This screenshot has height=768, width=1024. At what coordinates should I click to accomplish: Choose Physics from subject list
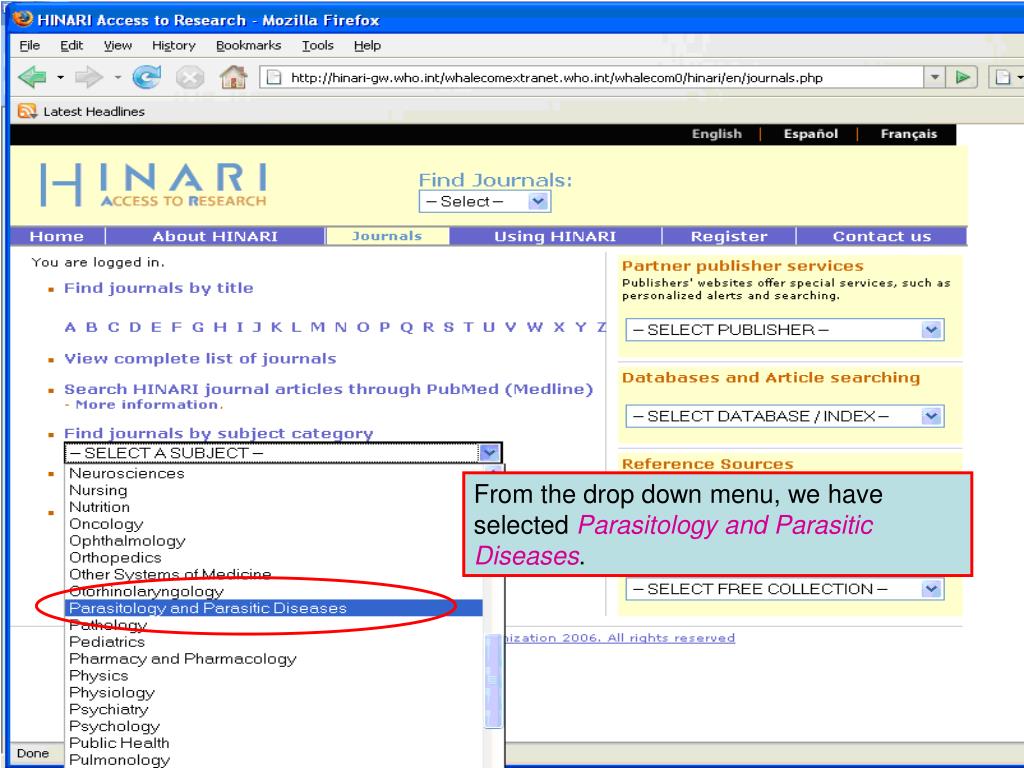click(274, 676)
